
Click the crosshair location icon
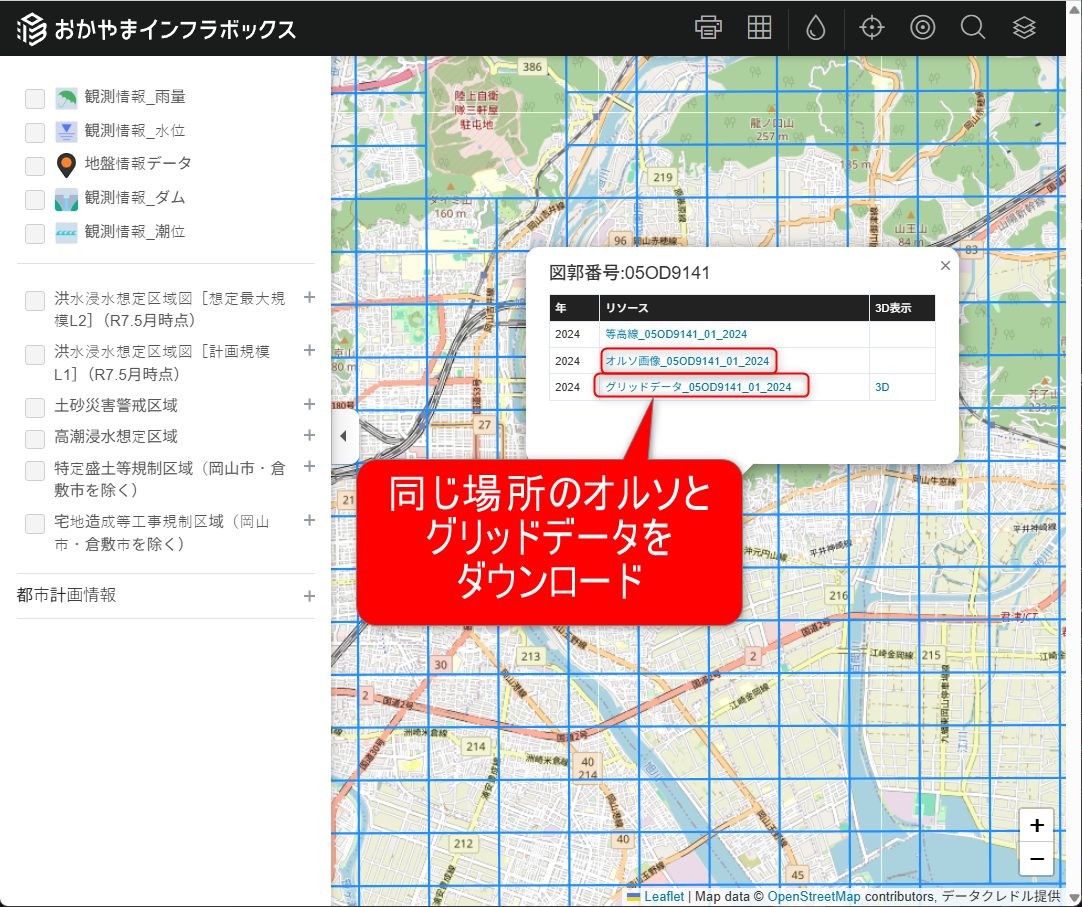(872, 28)
